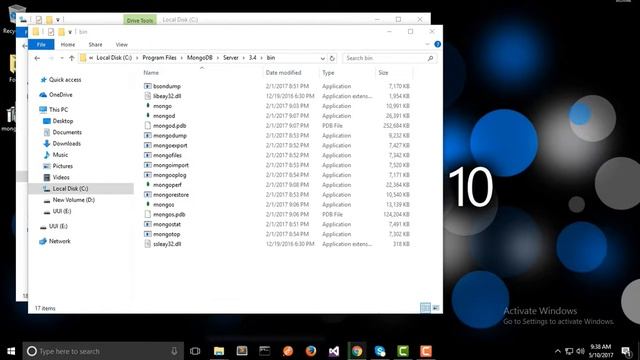Open Firefox from the taskbar
The image size is (640, 360).
[x=311, y=351]
